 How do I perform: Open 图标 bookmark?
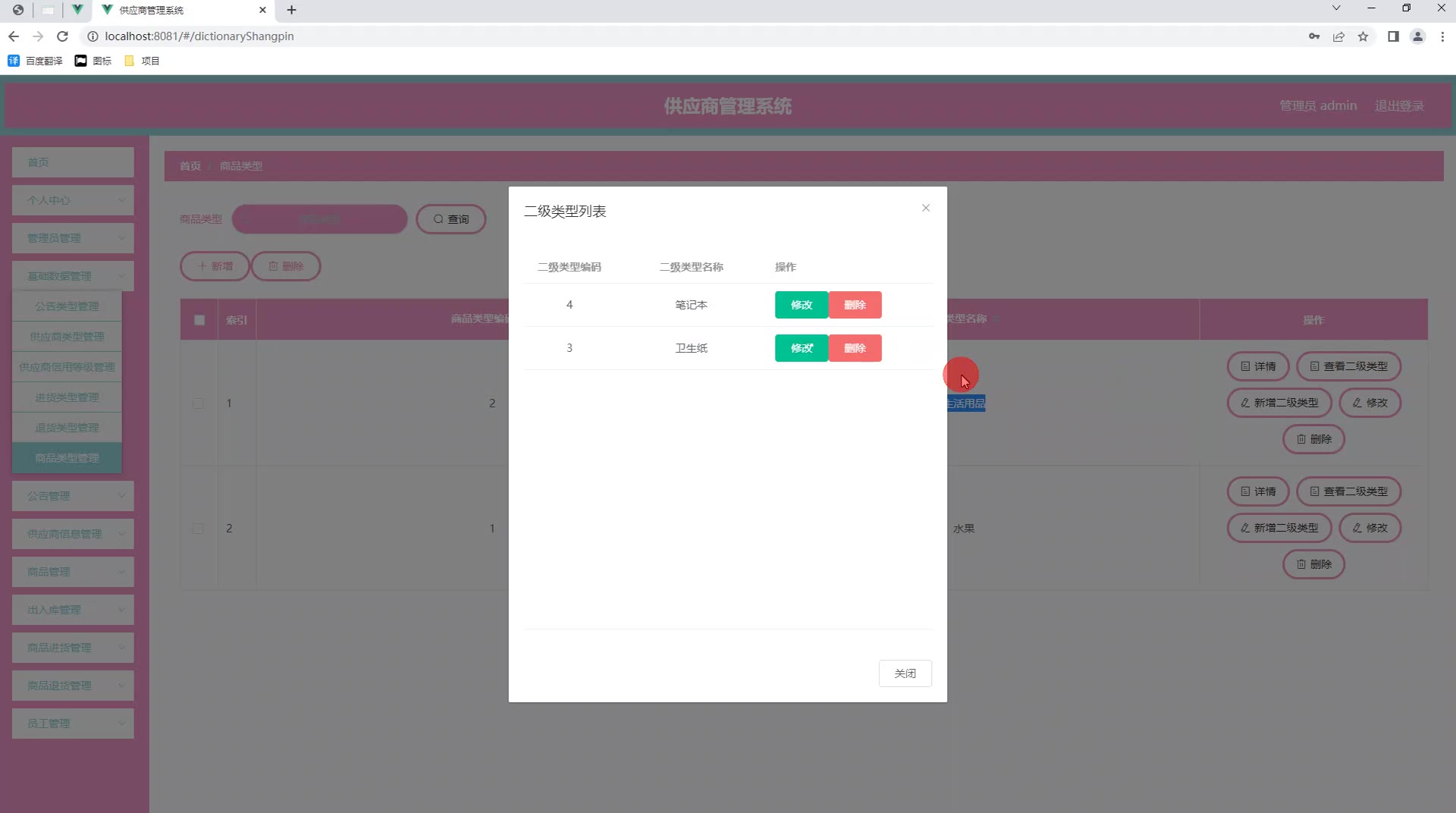click(x=93, y=61)
